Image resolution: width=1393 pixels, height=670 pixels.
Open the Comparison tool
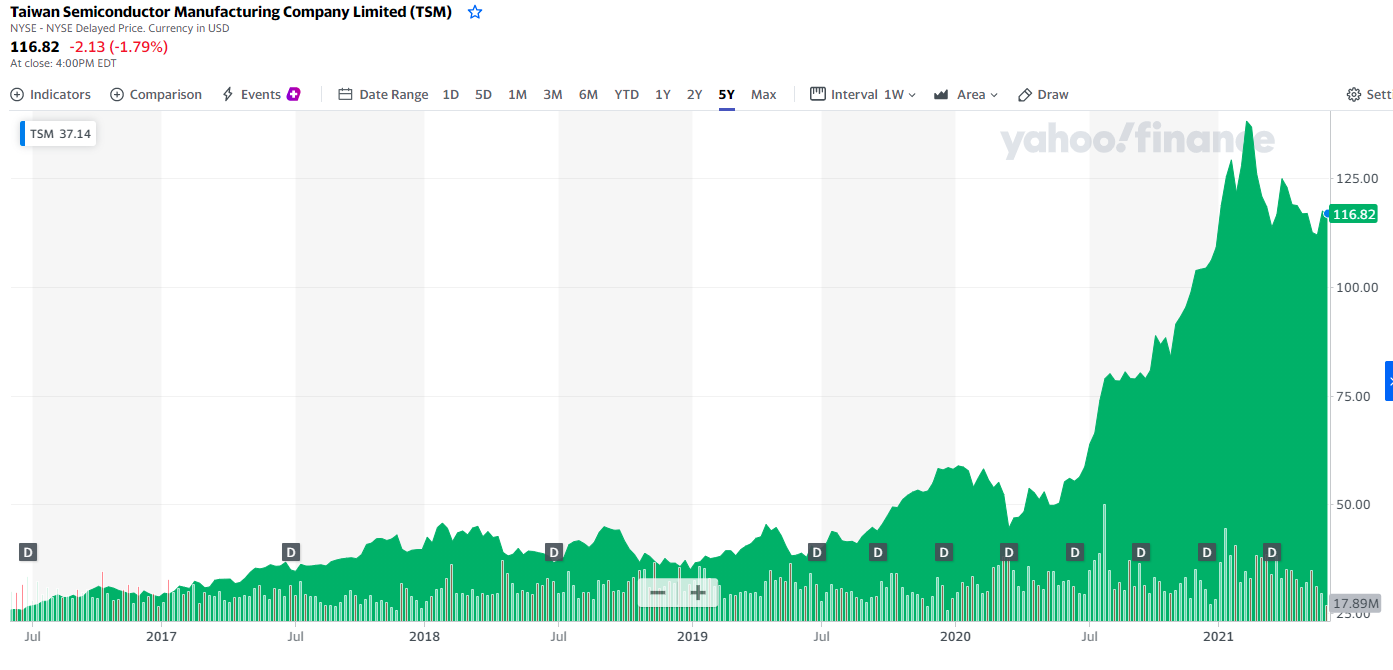point(156,94)
